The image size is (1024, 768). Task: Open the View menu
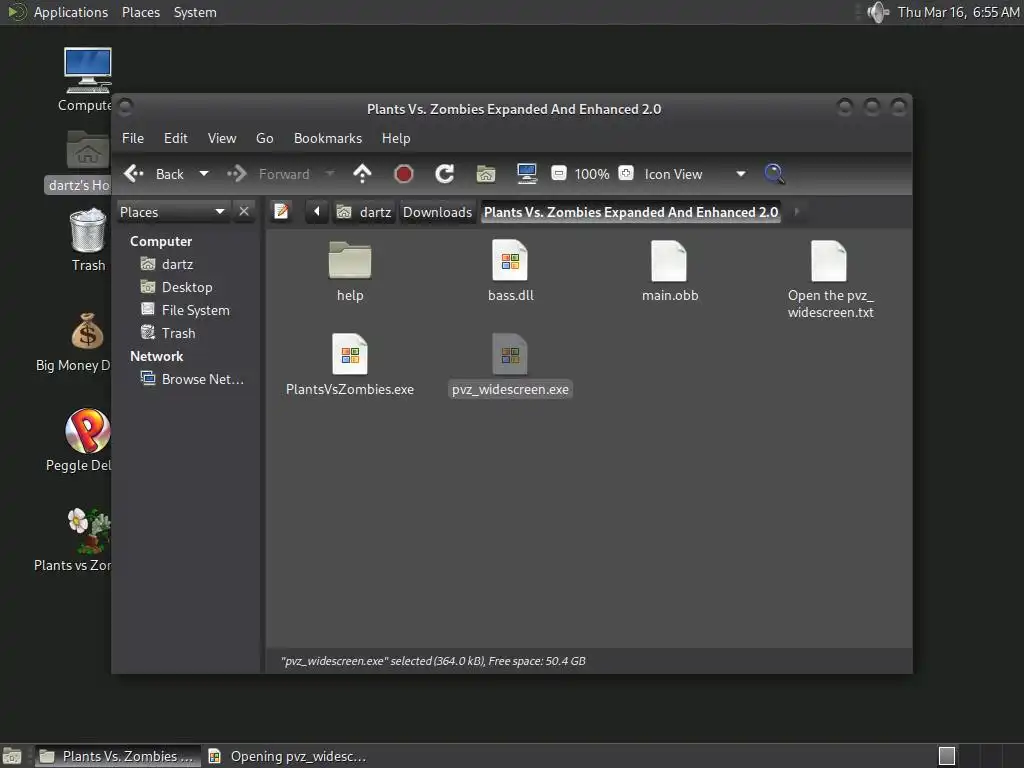pos(222,138)
